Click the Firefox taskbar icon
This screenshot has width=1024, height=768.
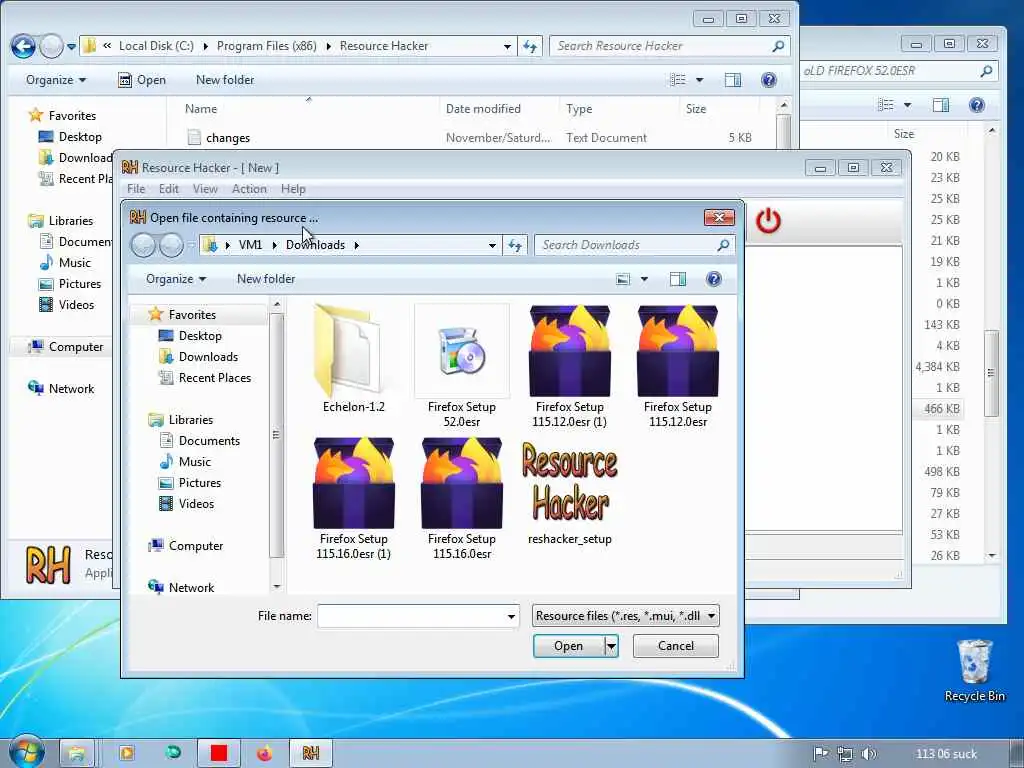[x=264, y=753]
